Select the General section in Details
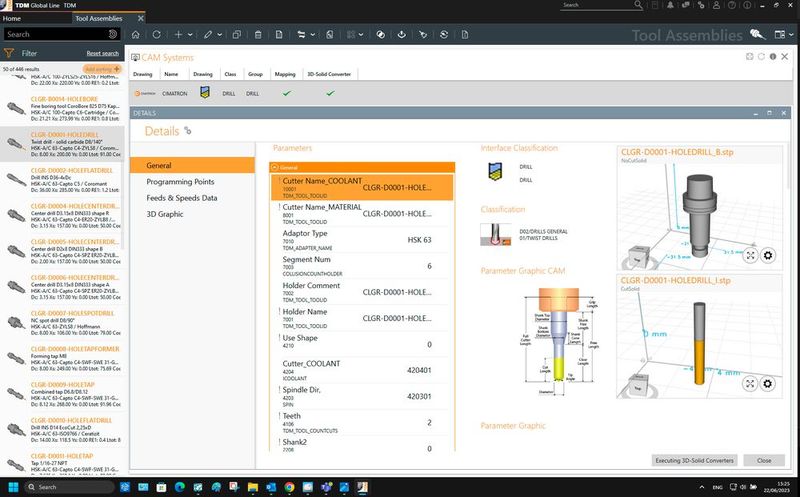800x497 pixels. 192,165
